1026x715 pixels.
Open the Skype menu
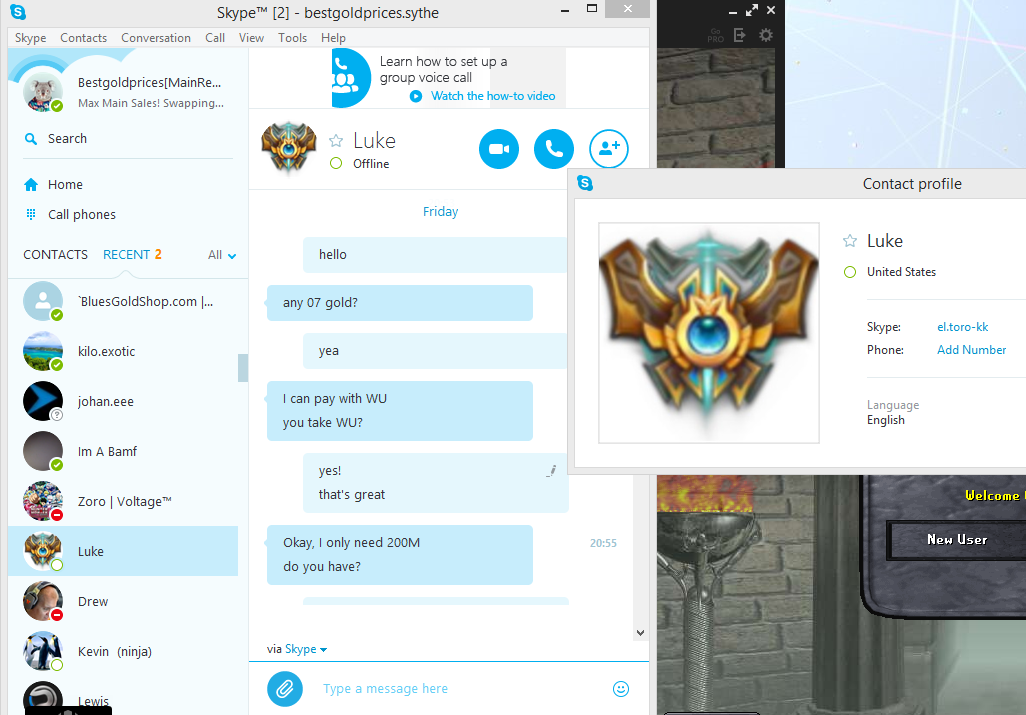click(30, 38)
